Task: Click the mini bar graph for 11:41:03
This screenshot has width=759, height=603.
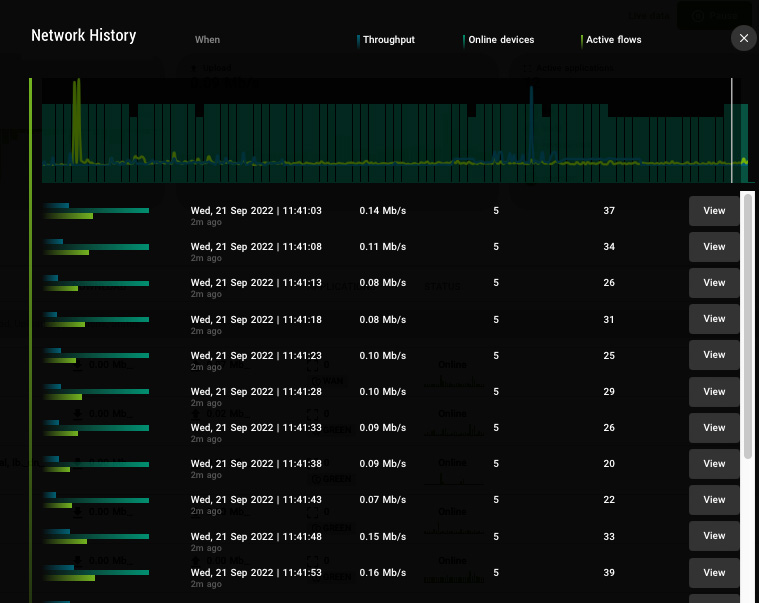Action: click(95, 211)
